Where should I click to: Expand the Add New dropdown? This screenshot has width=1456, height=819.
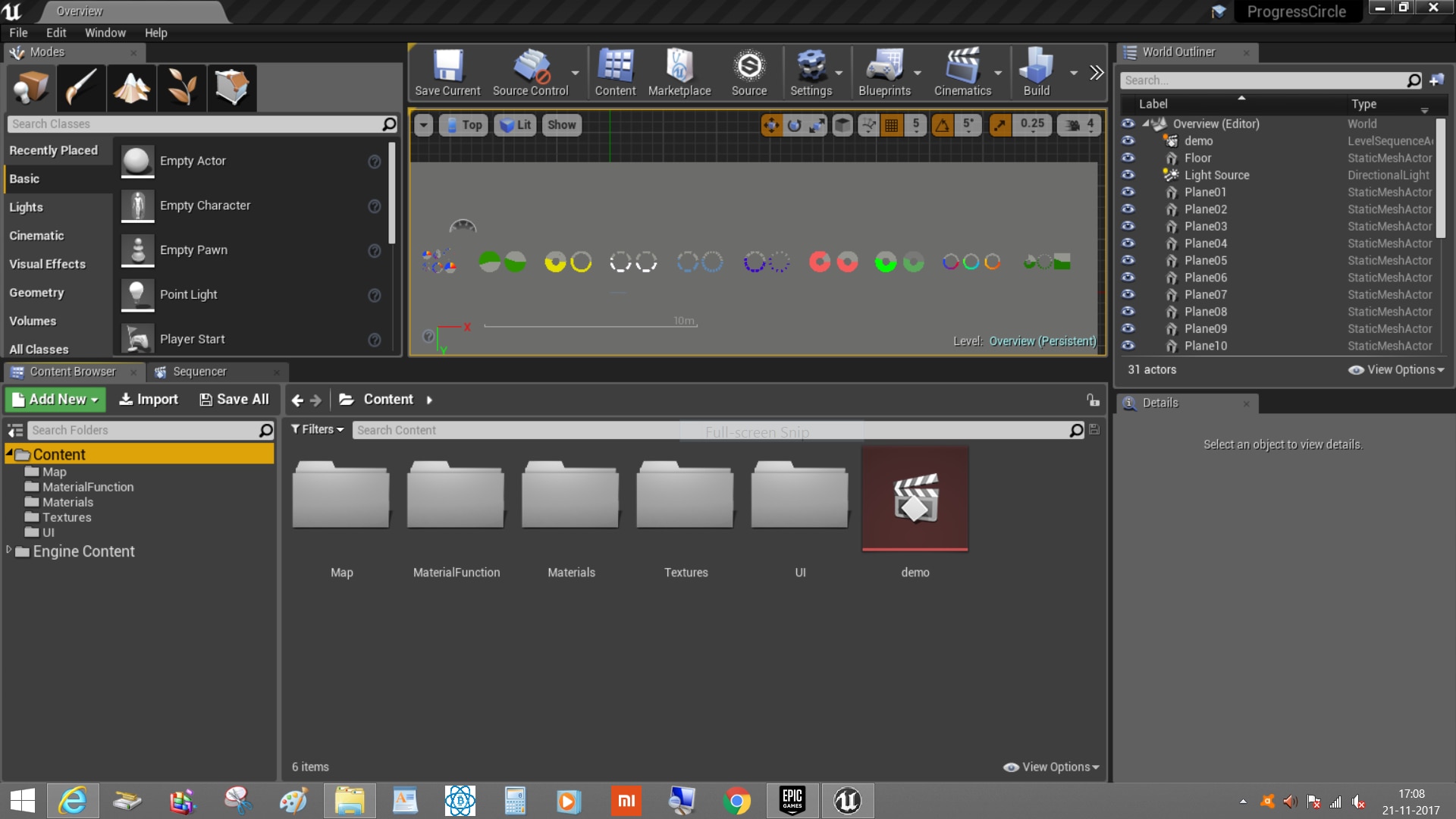[55, 399]
